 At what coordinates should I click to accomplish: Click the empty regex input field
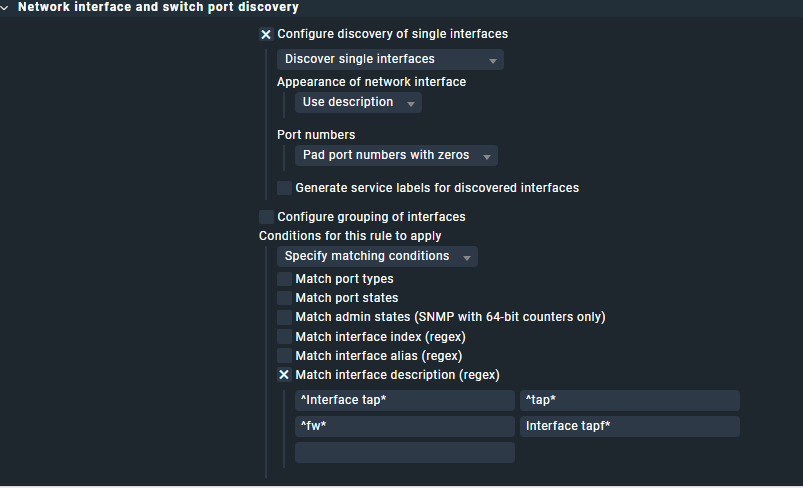[x=405, y=453]
